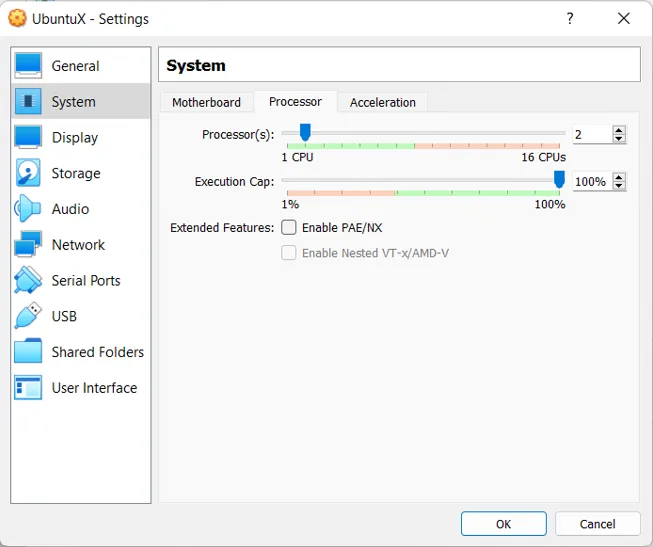
Task: Switch to the Motherboard tab
Action: click(x=207, y=102)
